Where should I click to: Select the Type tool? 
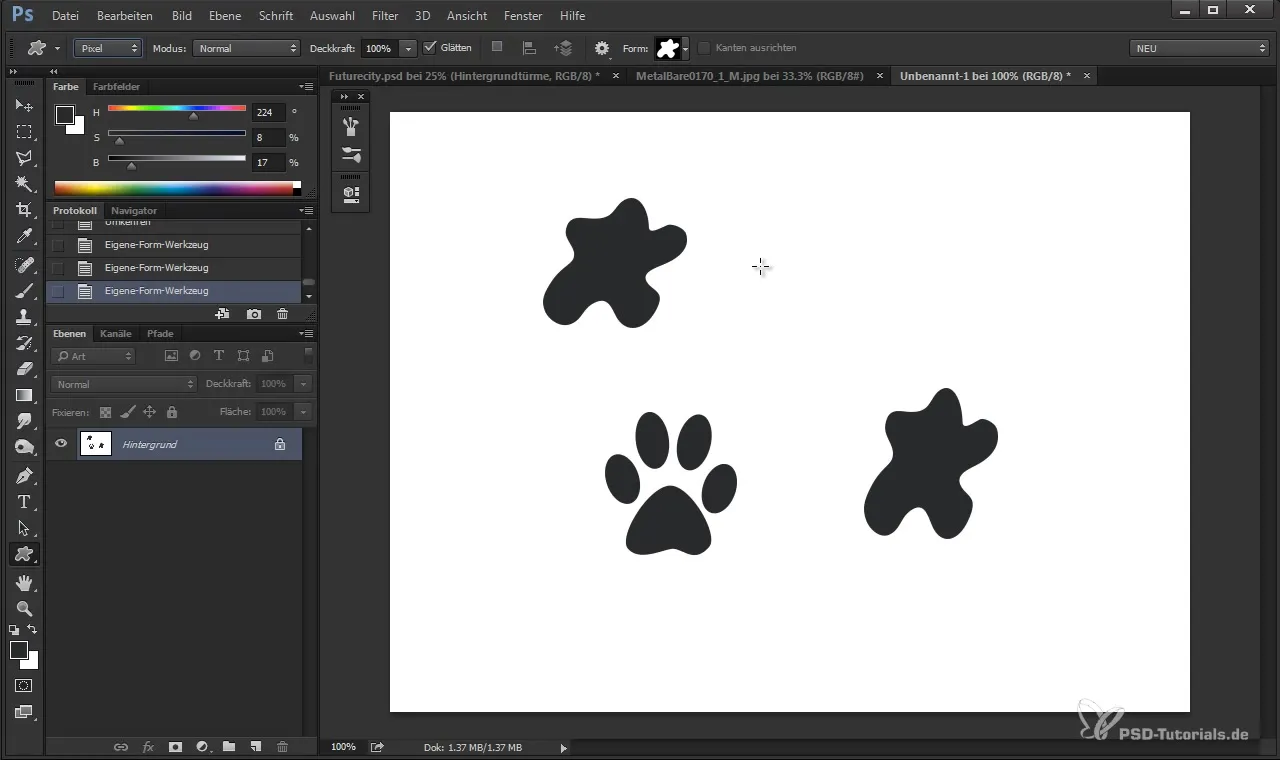(x=24, y=502)
